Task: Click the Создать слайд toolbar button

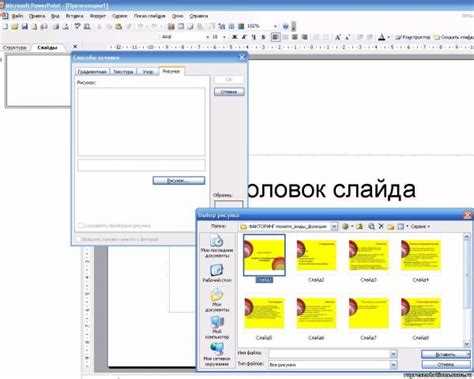Action: point(454,37)
